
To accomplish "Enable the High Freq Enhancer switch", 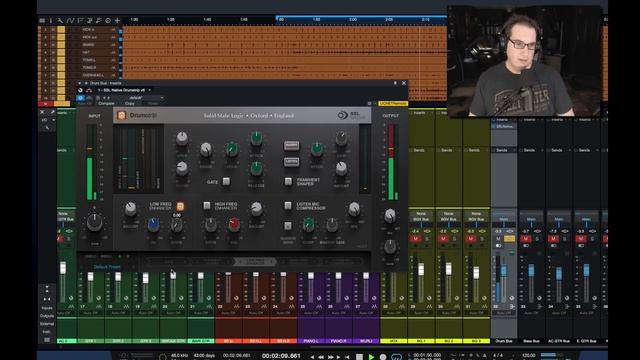I will 207,205.
